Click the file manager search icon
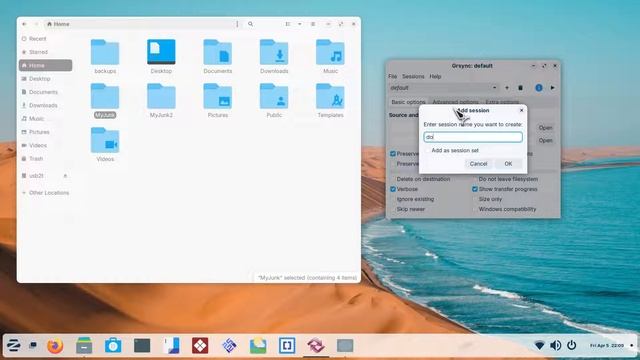Screen dimensions: 640x360 (x=250, y=24)
